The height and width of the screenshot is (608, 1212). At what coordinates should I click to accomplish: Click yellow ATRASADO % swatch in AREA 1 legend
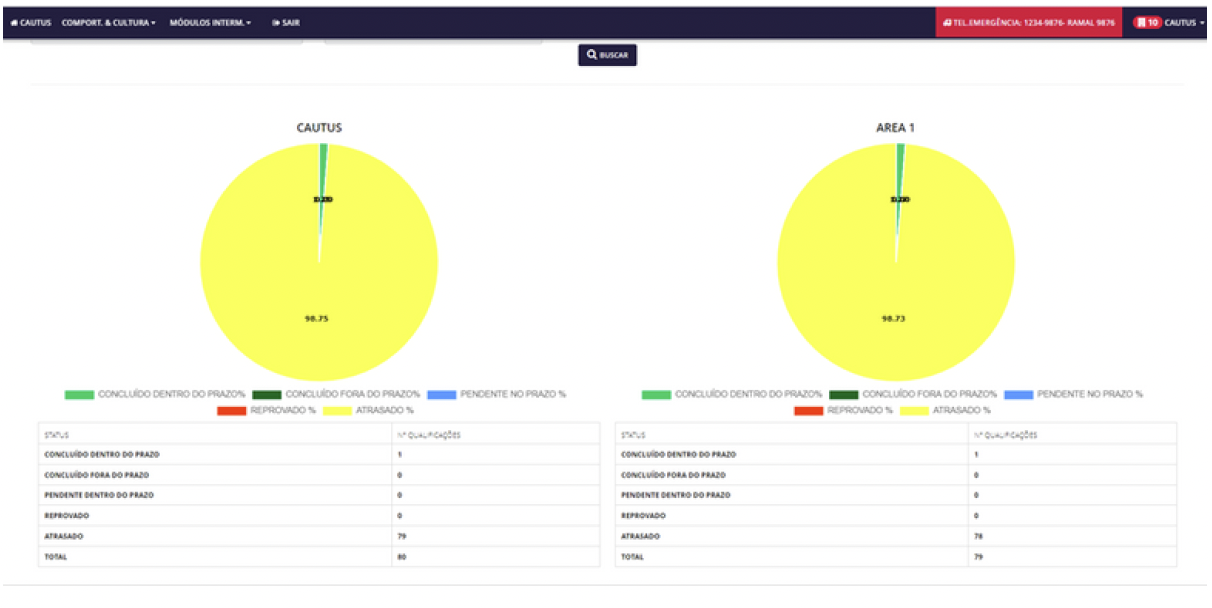click(x=914, y=410)
